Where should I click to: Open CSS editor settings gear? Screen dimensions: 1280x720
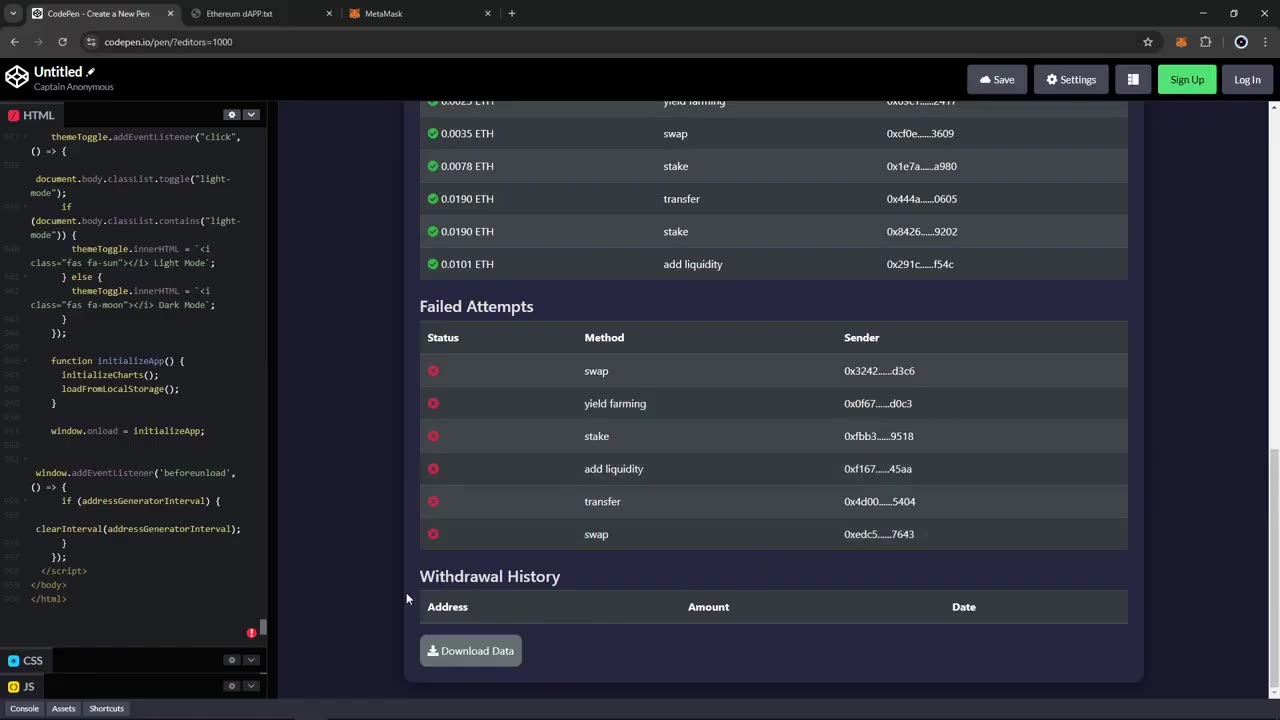232,660
